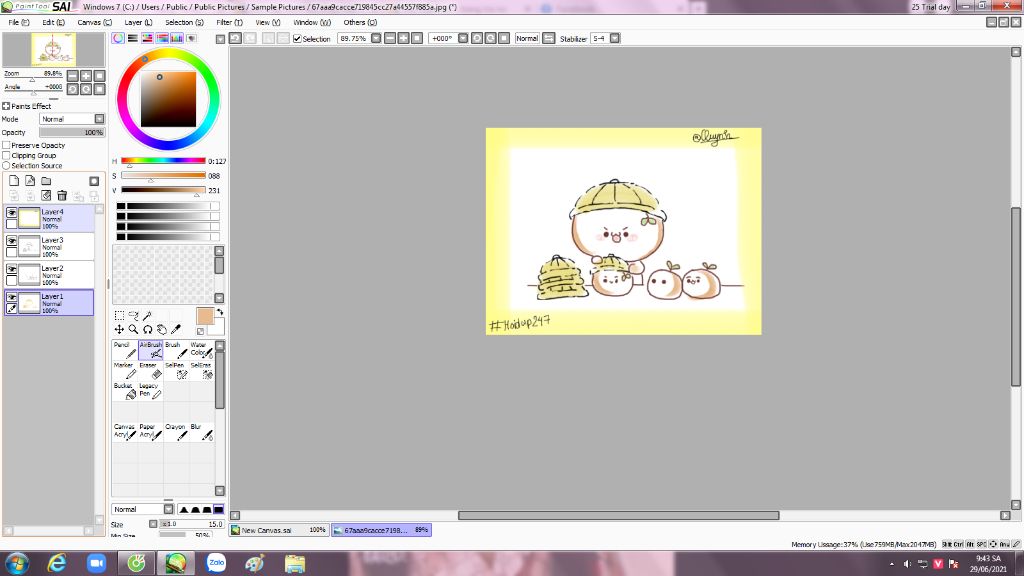Adjust the layer Opacity slider
This screenshot has width=1024, height=576.
72,133
